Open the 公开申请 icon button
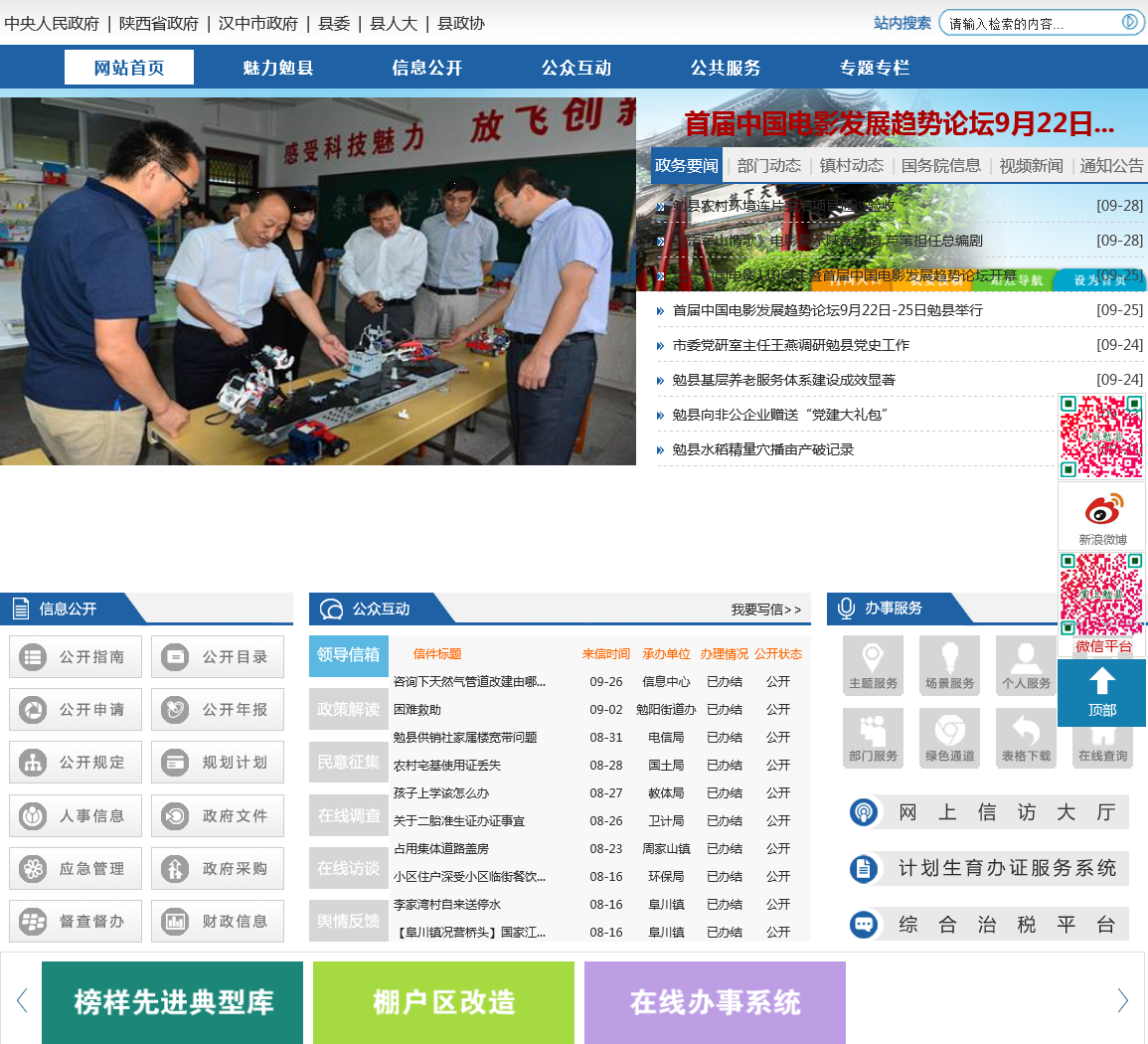The width and height of the screenshot is (1148, 1044). 76,709
